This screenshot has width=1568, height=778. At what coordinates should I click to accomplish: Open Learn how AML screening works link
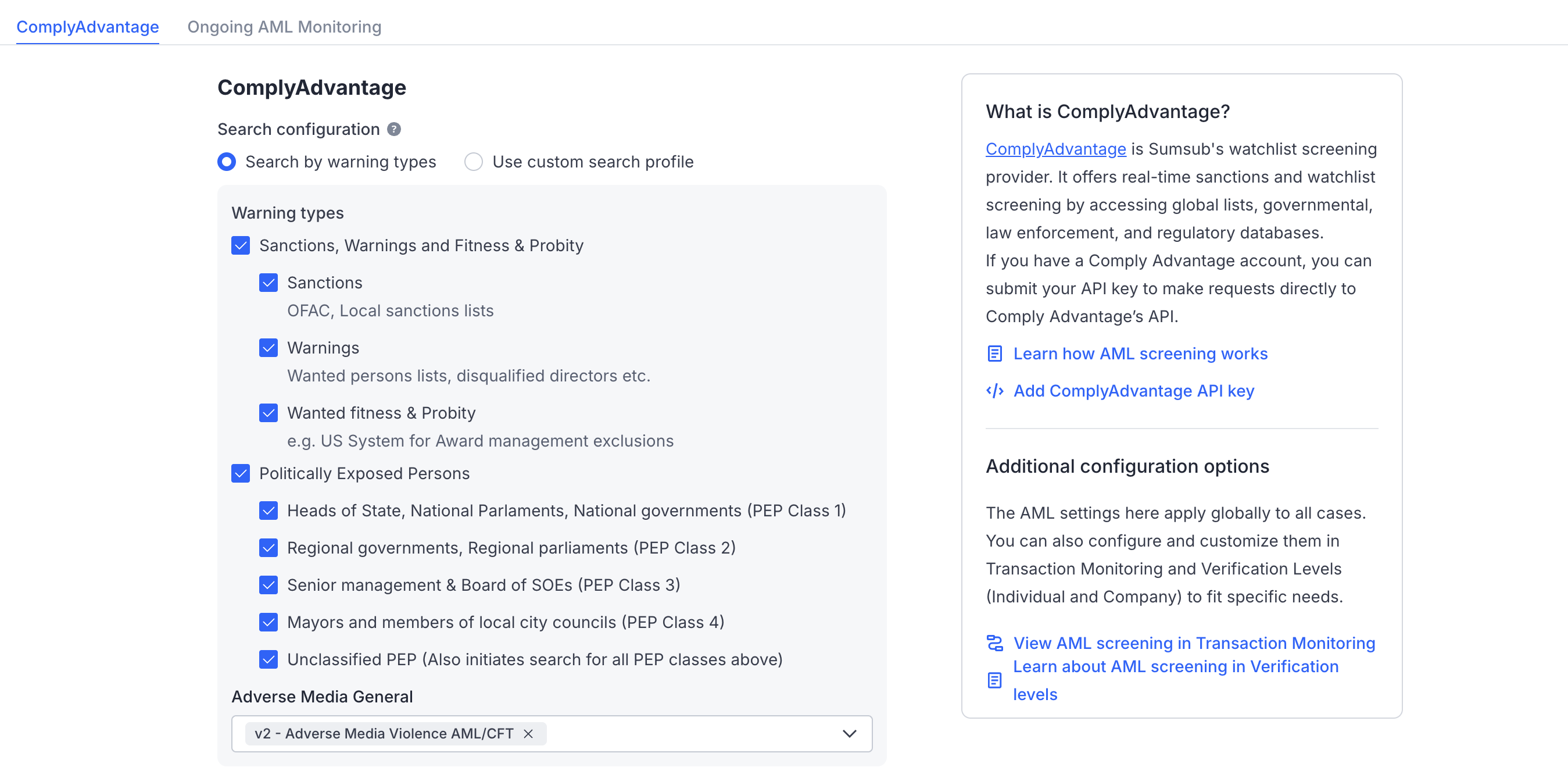[x=1140, y=354]
